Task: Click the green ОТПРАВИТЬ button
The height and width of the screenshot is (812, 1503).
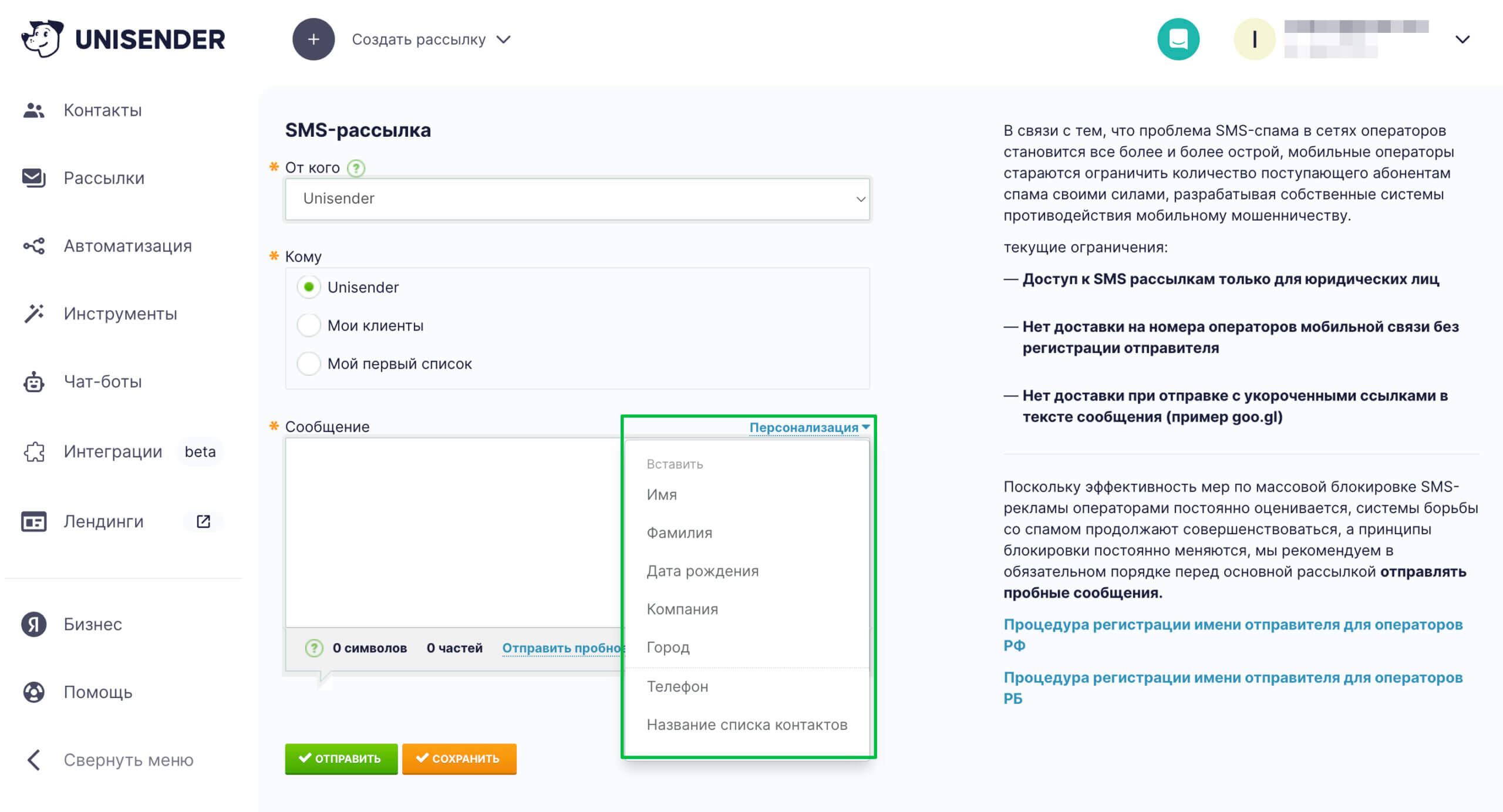Action: (x=341, y=759)
